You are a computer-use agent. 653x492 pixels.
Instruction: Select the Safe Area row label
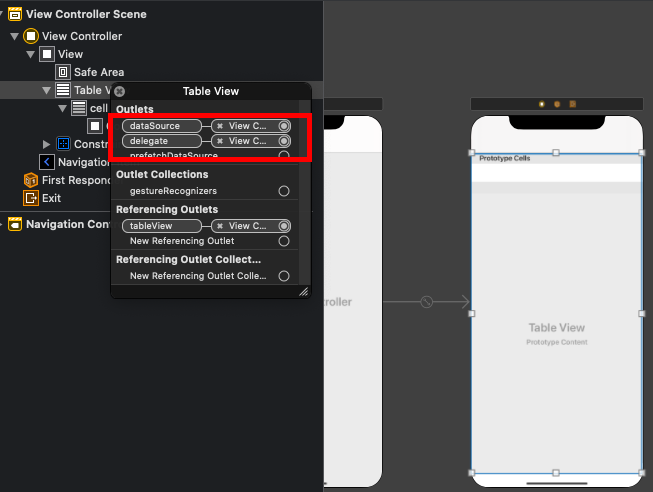(99, 72)
